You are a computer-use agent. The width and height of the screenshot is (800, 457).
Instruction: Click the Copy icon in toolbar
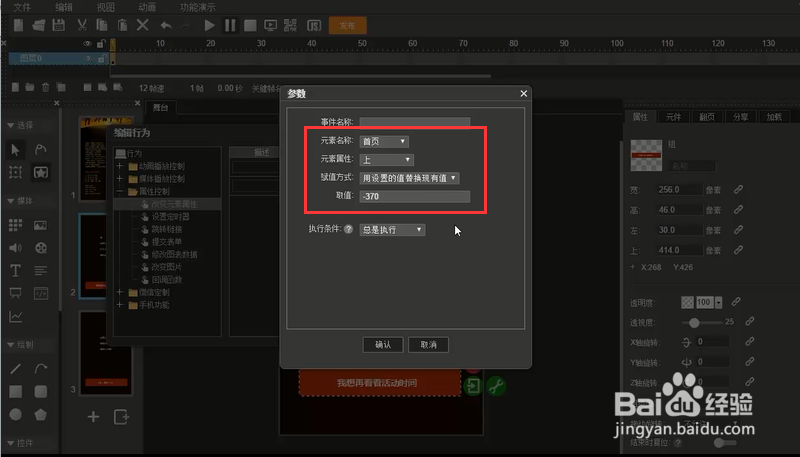pos(102,25)
